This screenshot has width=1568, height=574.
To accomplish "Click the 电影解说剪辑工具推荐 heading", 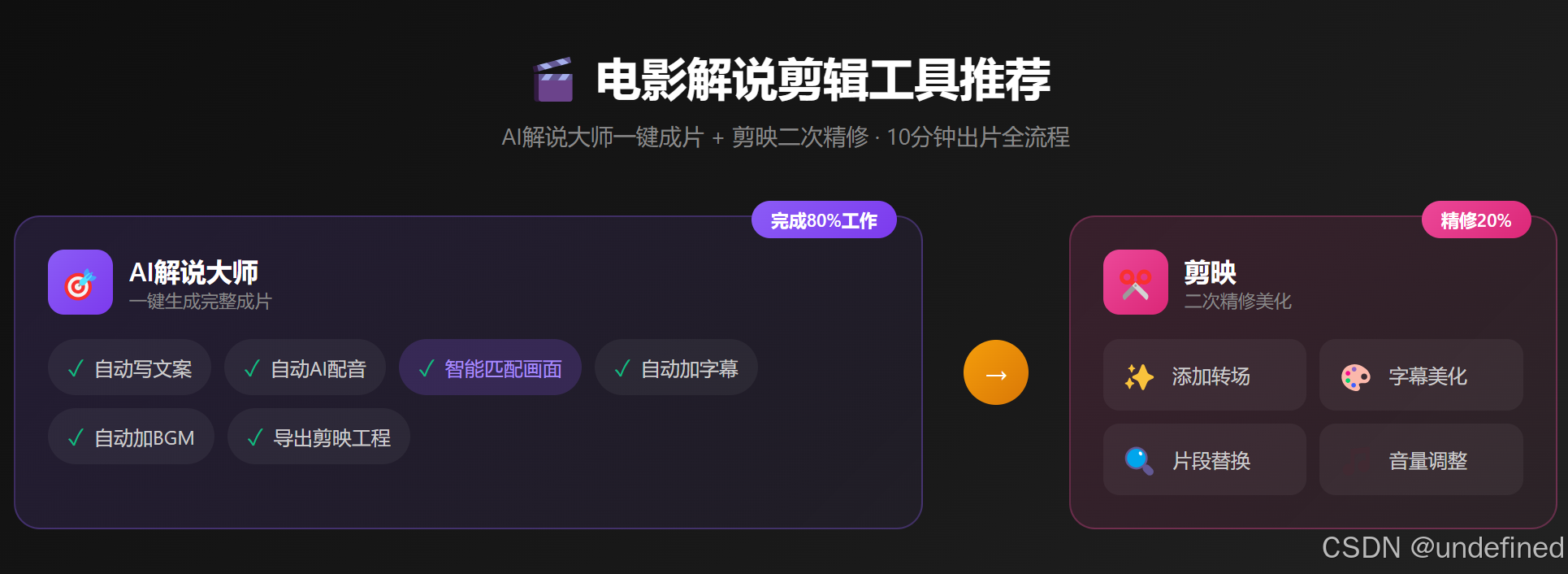I will click(823, 80).
